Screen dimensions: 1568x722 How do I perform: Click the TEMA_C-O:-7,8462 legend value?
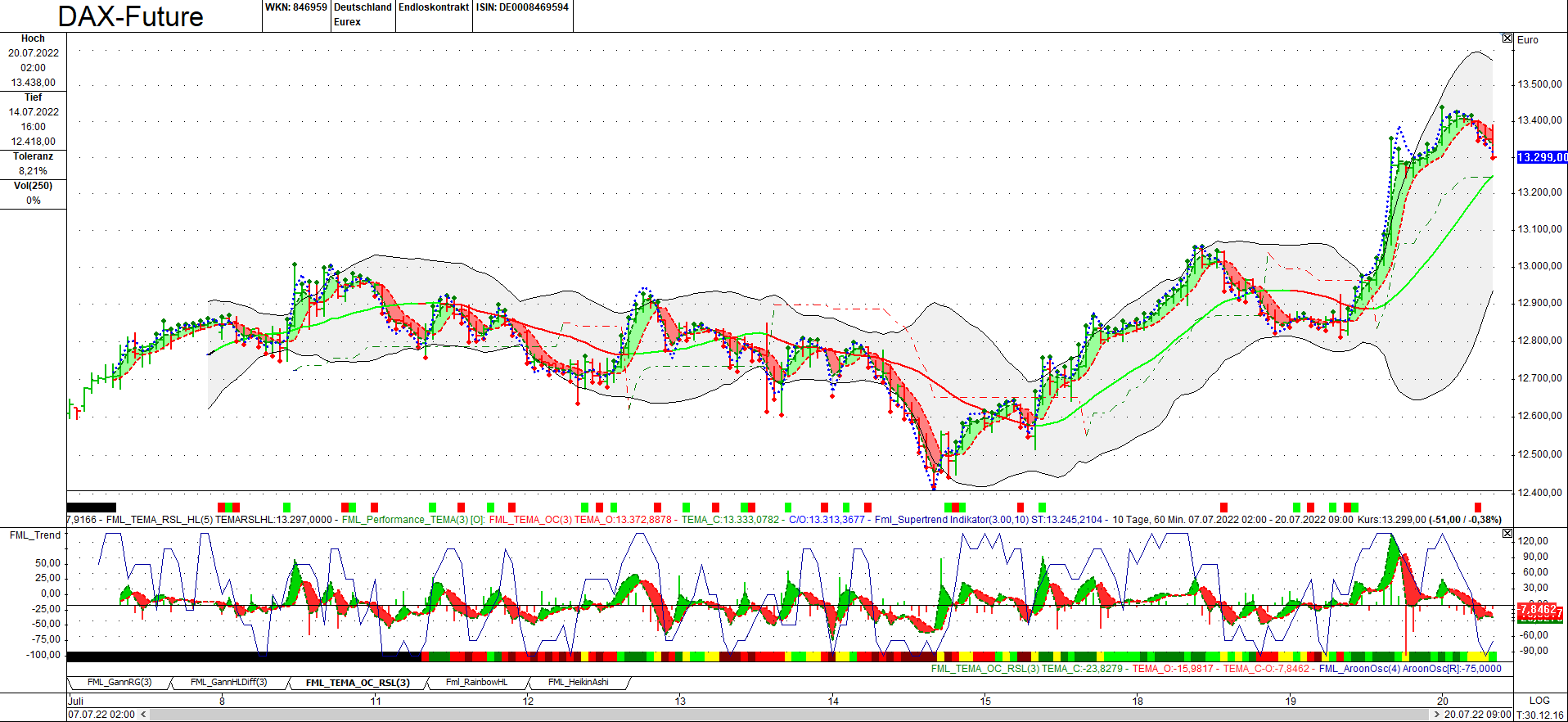click(1267, 669)
